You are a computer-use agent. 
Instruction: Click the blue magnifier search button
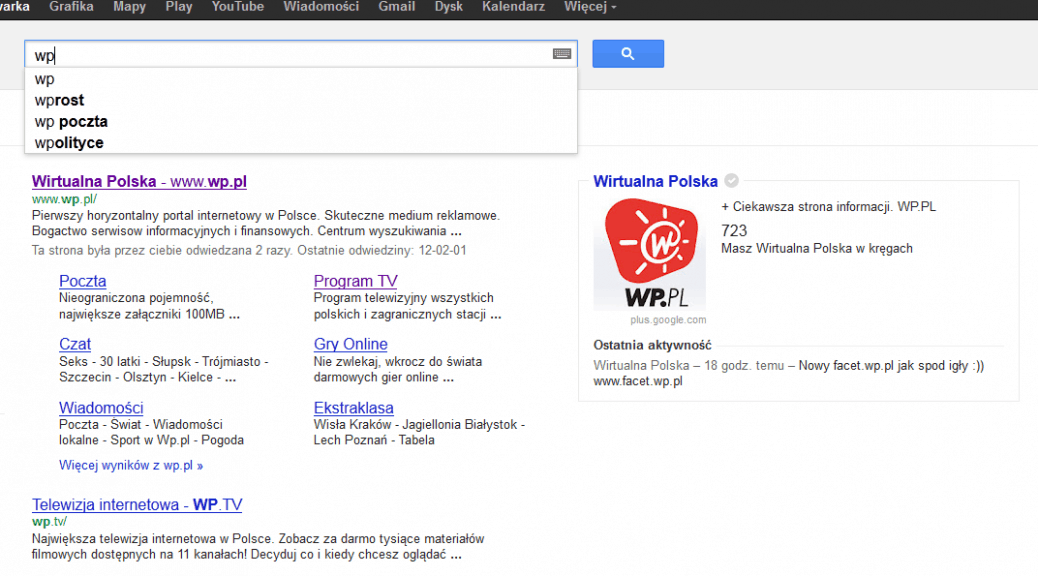pos(628,54)
